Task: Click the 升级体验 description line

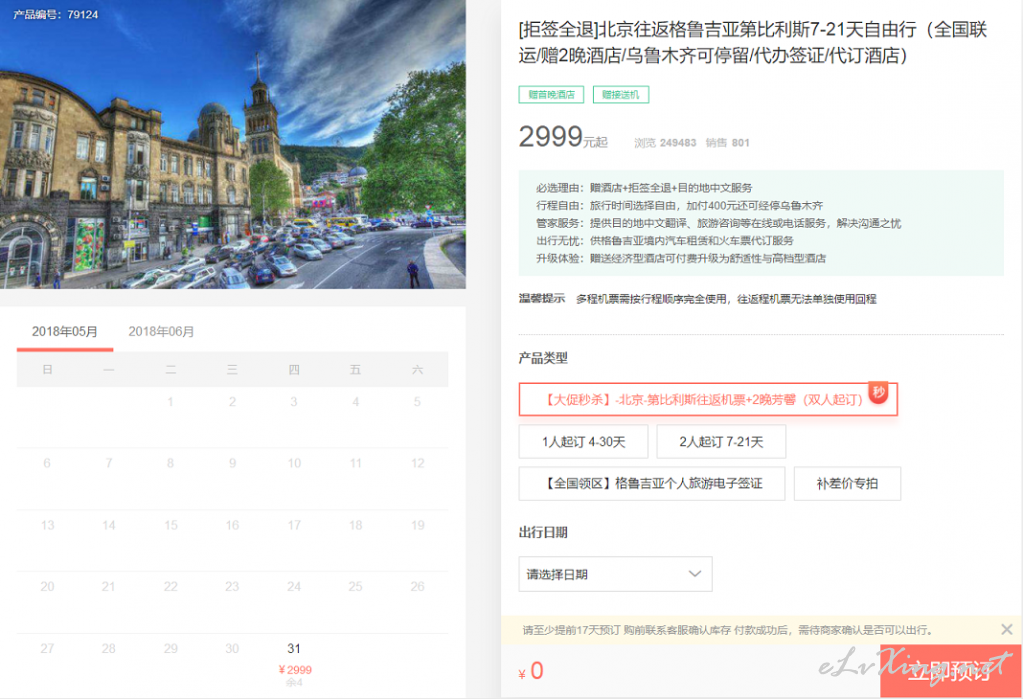Action: click(x=681, y=258)
